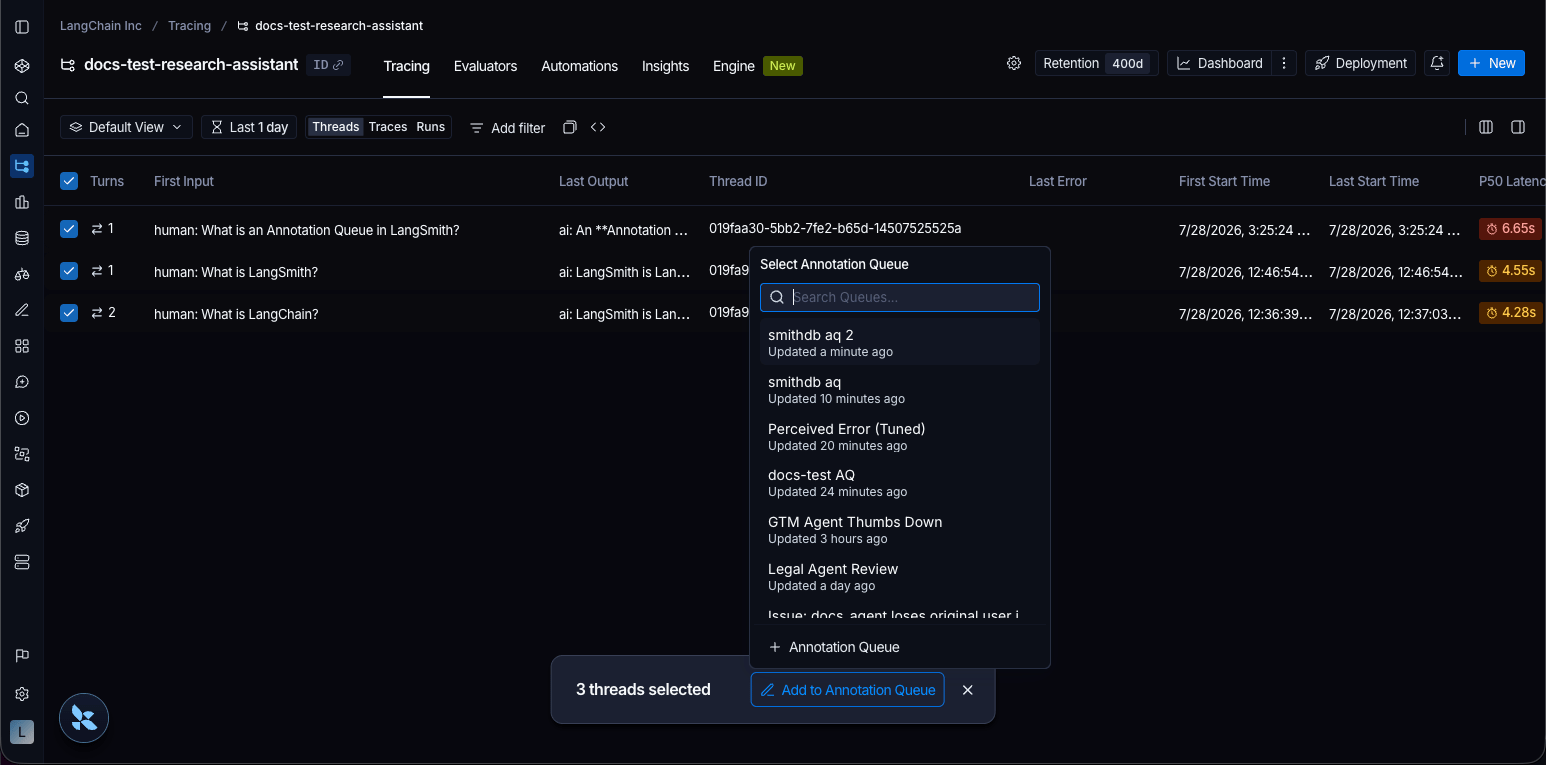Click the 6.65s latency badge
Screen dimensions: 1546x765
tap(1510, 229)
